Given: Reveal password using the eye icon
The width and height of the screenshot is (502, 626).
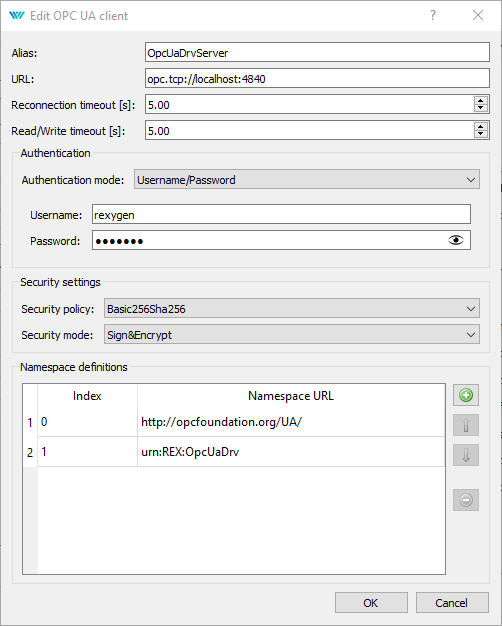Looking at the screenshot, I should pyautogui.click(x=456, y=240).
